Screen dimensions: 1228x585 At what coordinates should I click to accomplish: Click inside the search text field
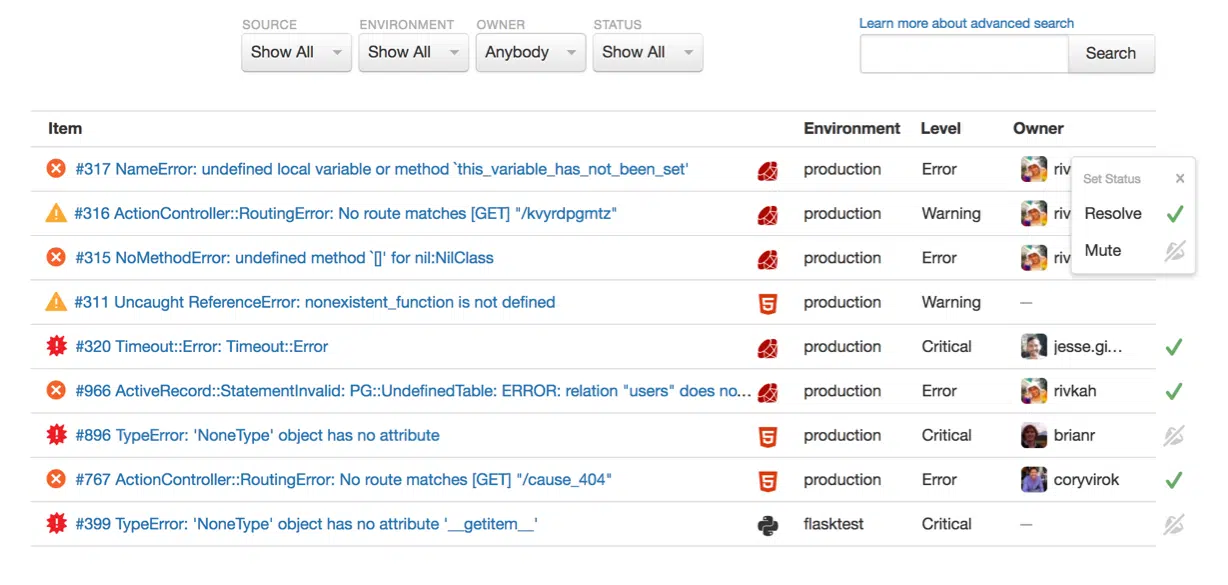[963, 53]
